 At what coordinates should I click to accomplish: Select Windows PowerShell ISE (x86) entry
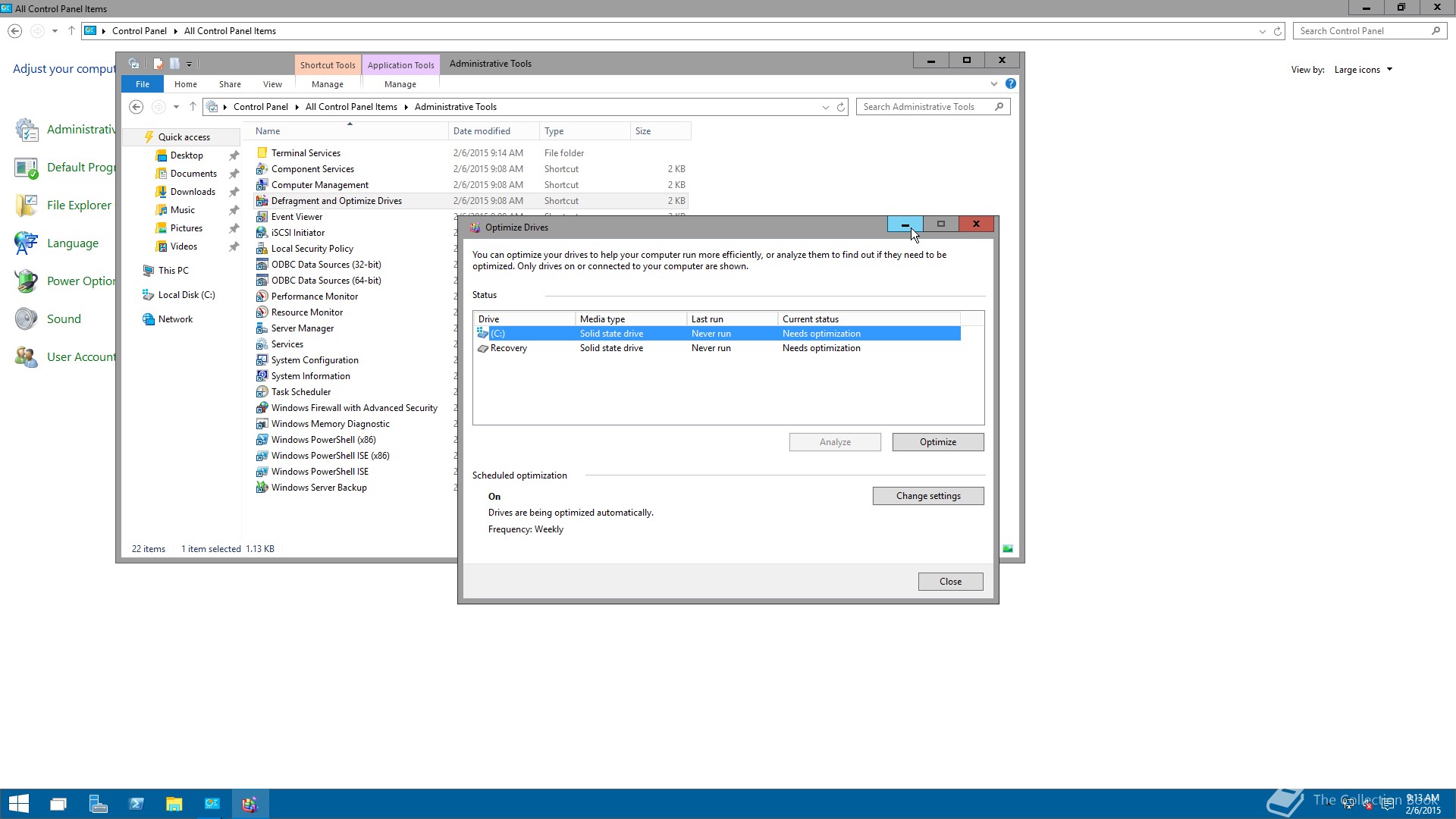[x=330, y=456]
